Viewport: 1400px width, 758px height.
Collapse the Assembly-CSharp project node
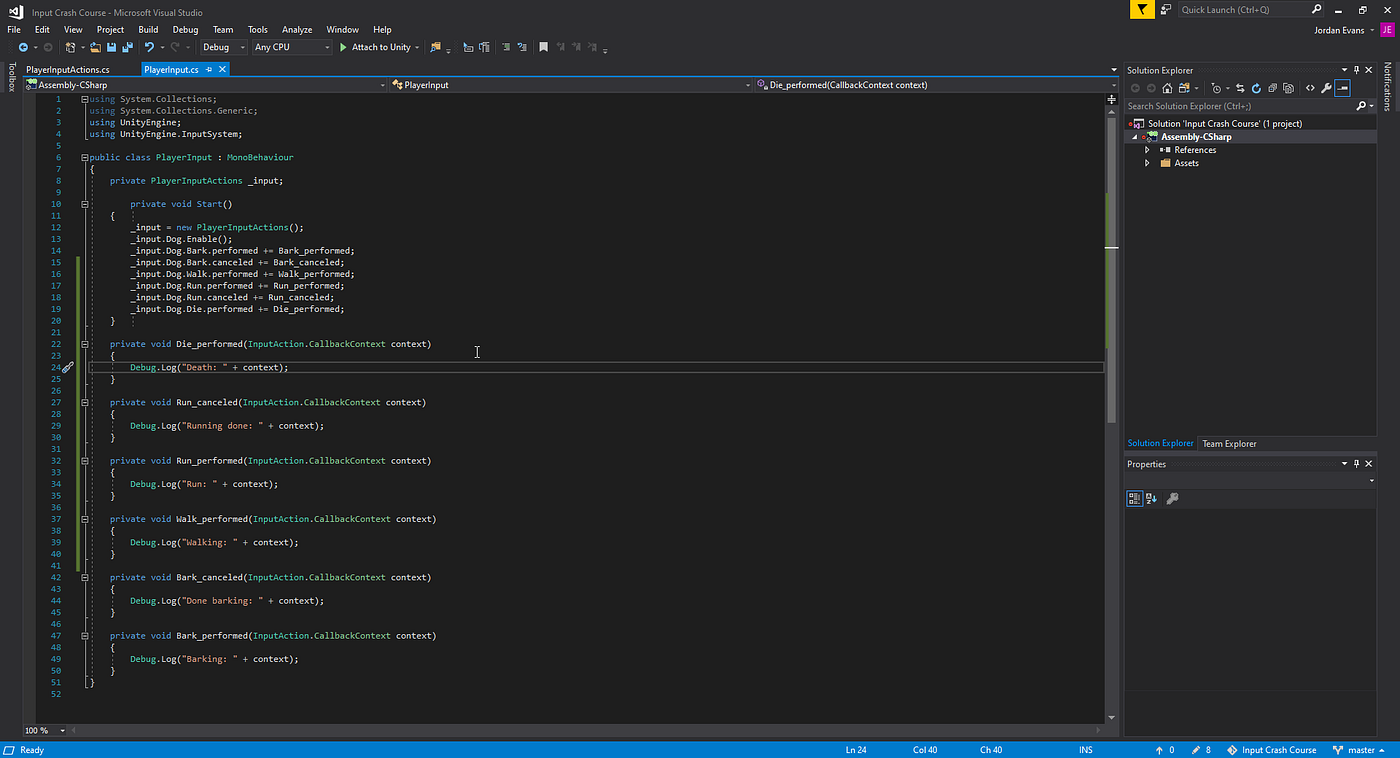[x=1135, y=137]
